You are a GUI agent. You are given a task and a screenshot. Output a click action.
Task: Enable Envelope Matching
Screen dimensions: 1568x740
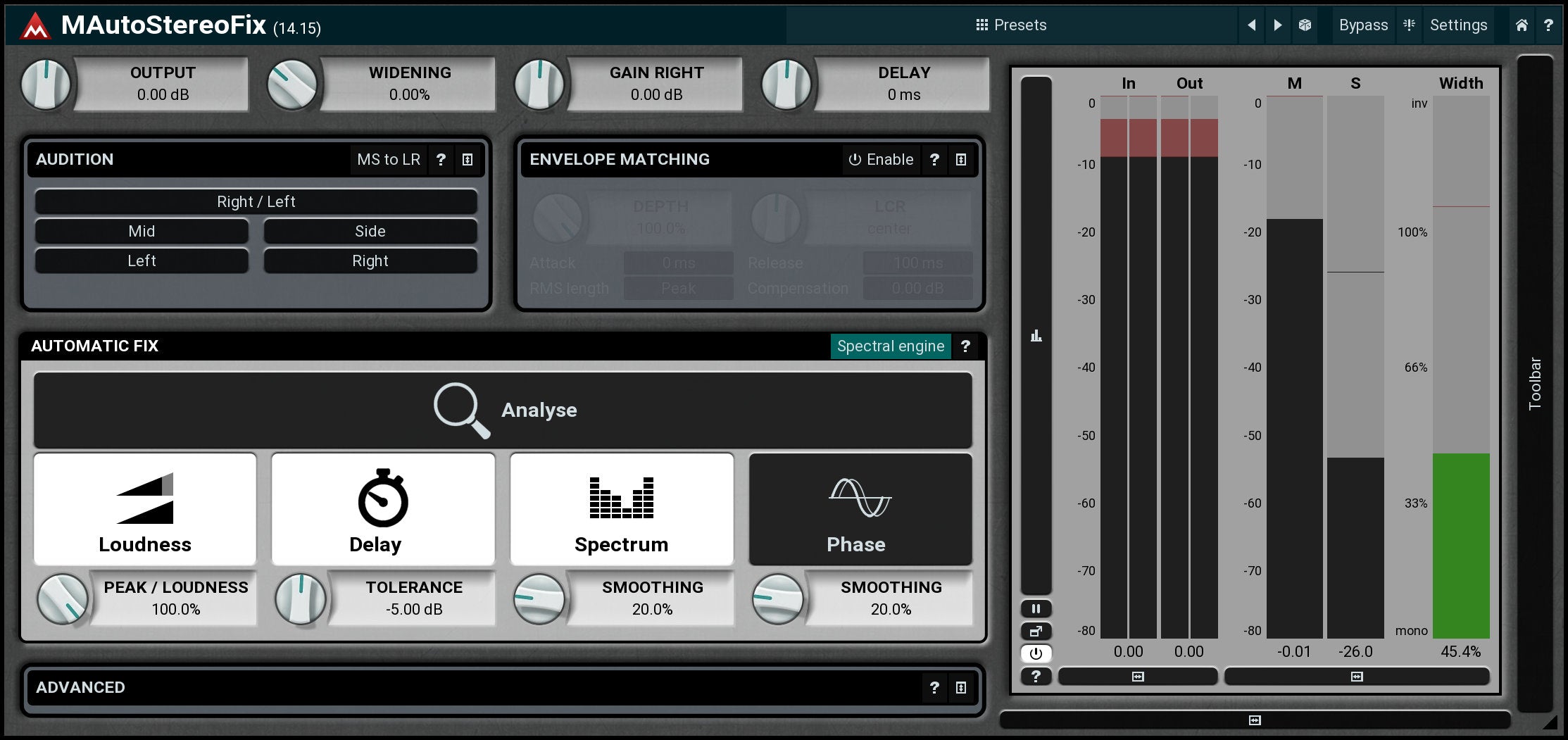[881, 160]
